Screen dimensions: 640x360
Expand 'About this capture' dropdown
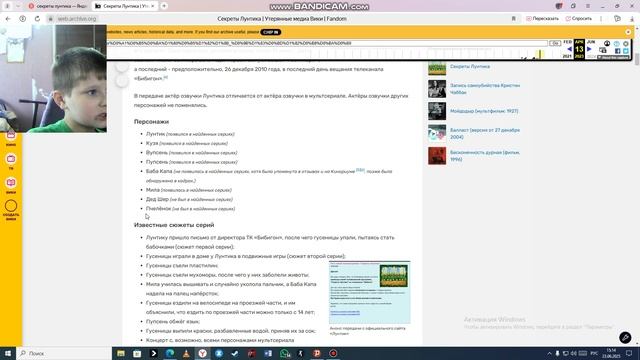click(x=613, y=58)
